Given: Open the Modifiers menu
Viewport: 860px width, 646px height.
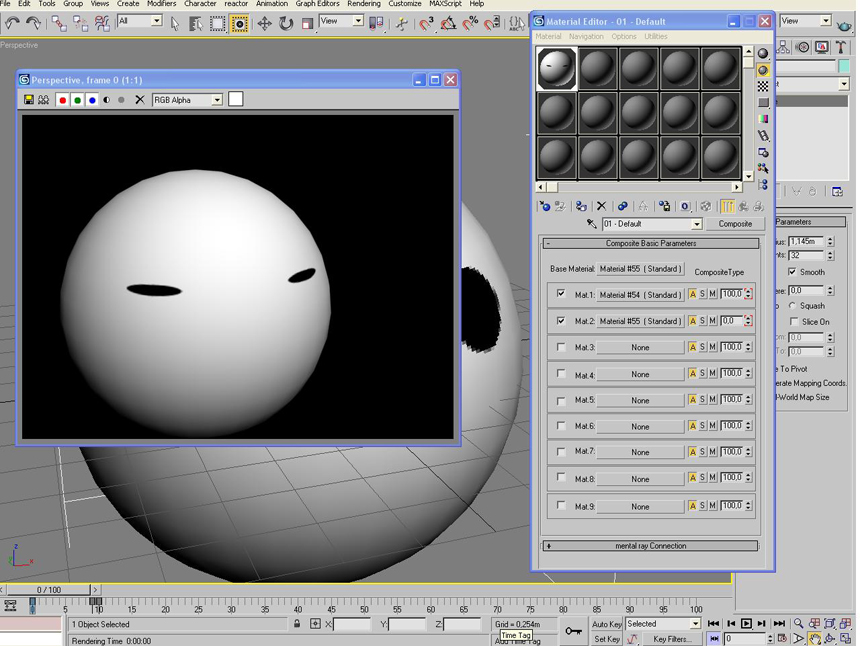Looking at the screenshot, I should click(x=161, y=4).
